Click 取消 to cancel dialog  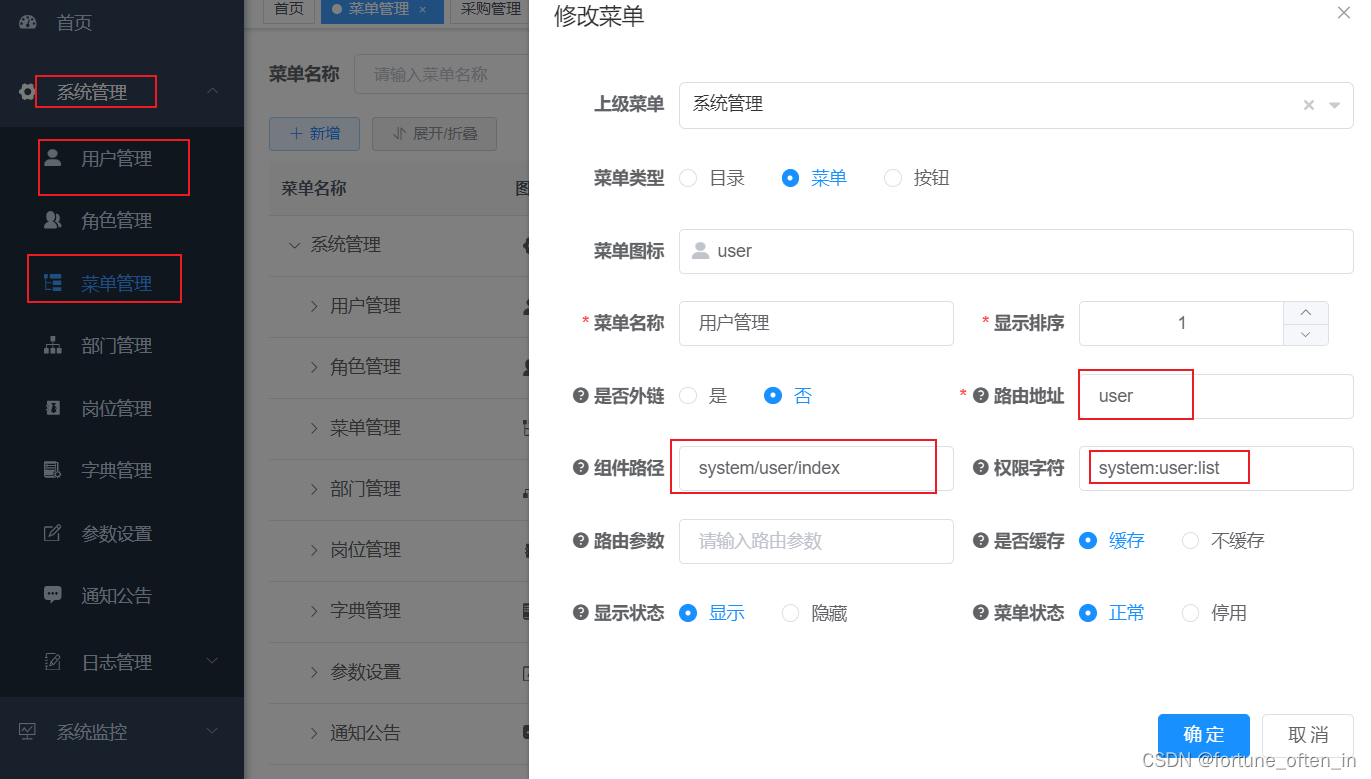pos(1308,735)
